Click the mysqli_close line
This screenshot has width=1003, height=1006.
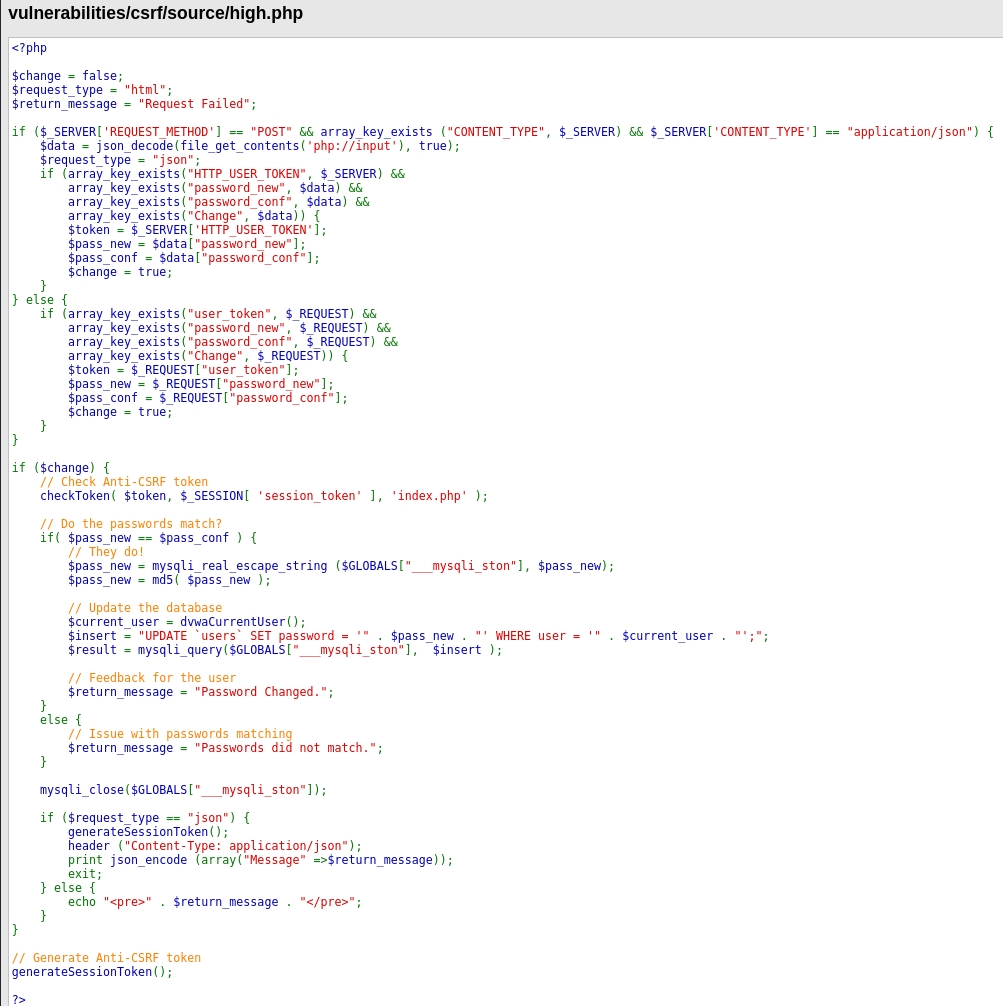pos(183,790)
